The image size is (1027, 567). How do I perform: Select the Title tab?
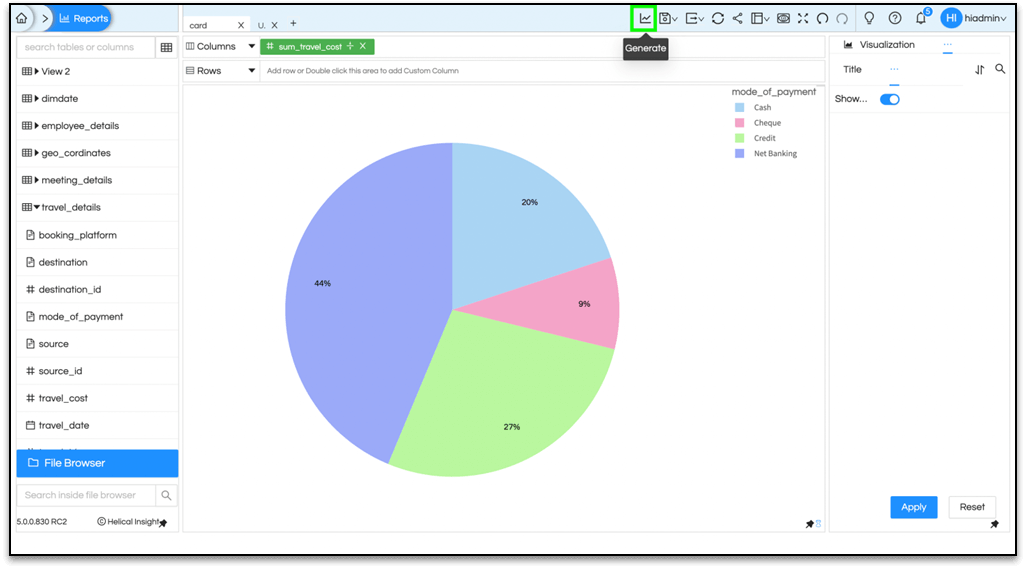point(852,69)
